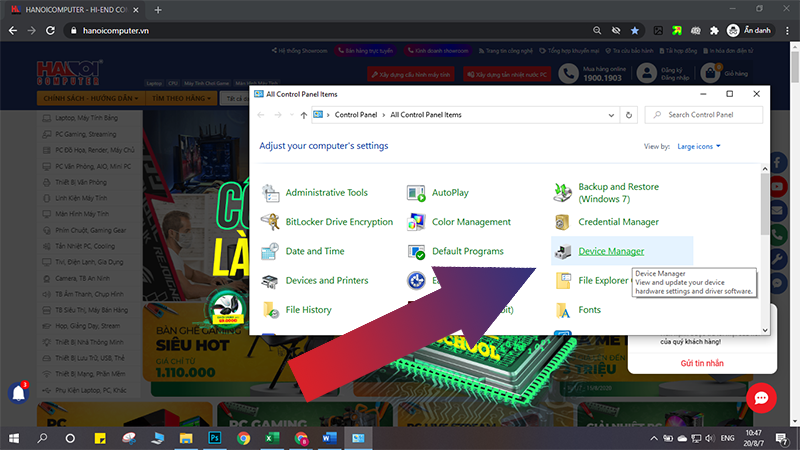
Task: Click the Gửi tin nhắn link
Action: (x=702, y=363)
